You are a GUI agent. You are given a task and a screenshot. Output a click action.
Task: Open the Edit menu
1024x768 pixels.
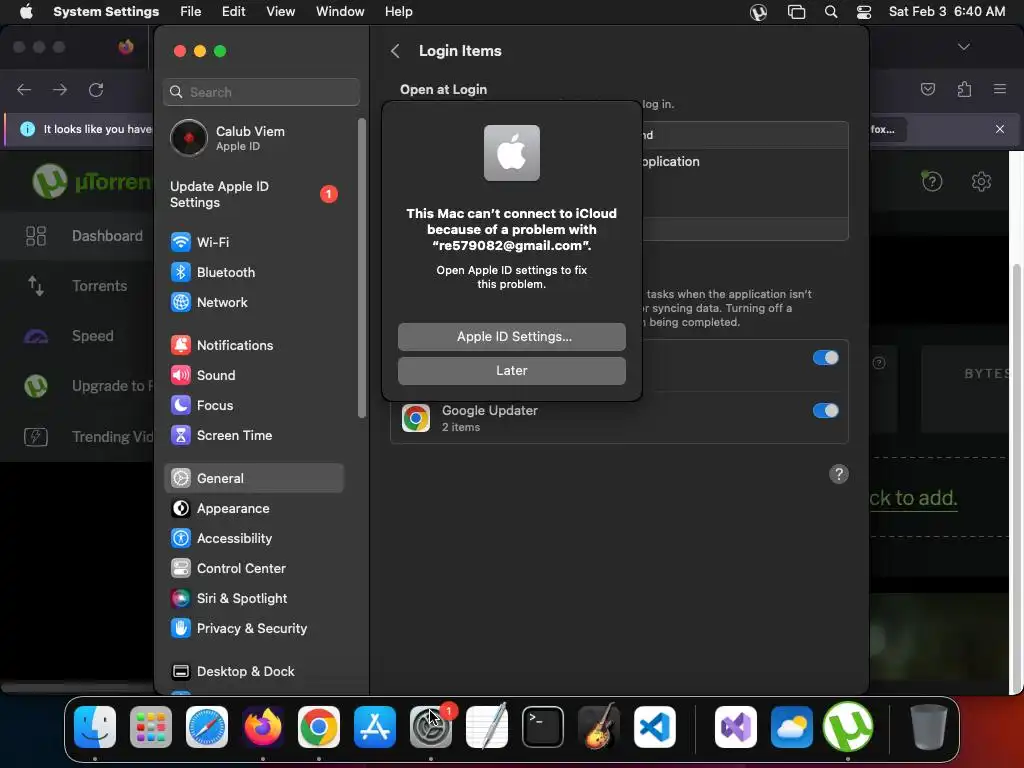(234, 12)
